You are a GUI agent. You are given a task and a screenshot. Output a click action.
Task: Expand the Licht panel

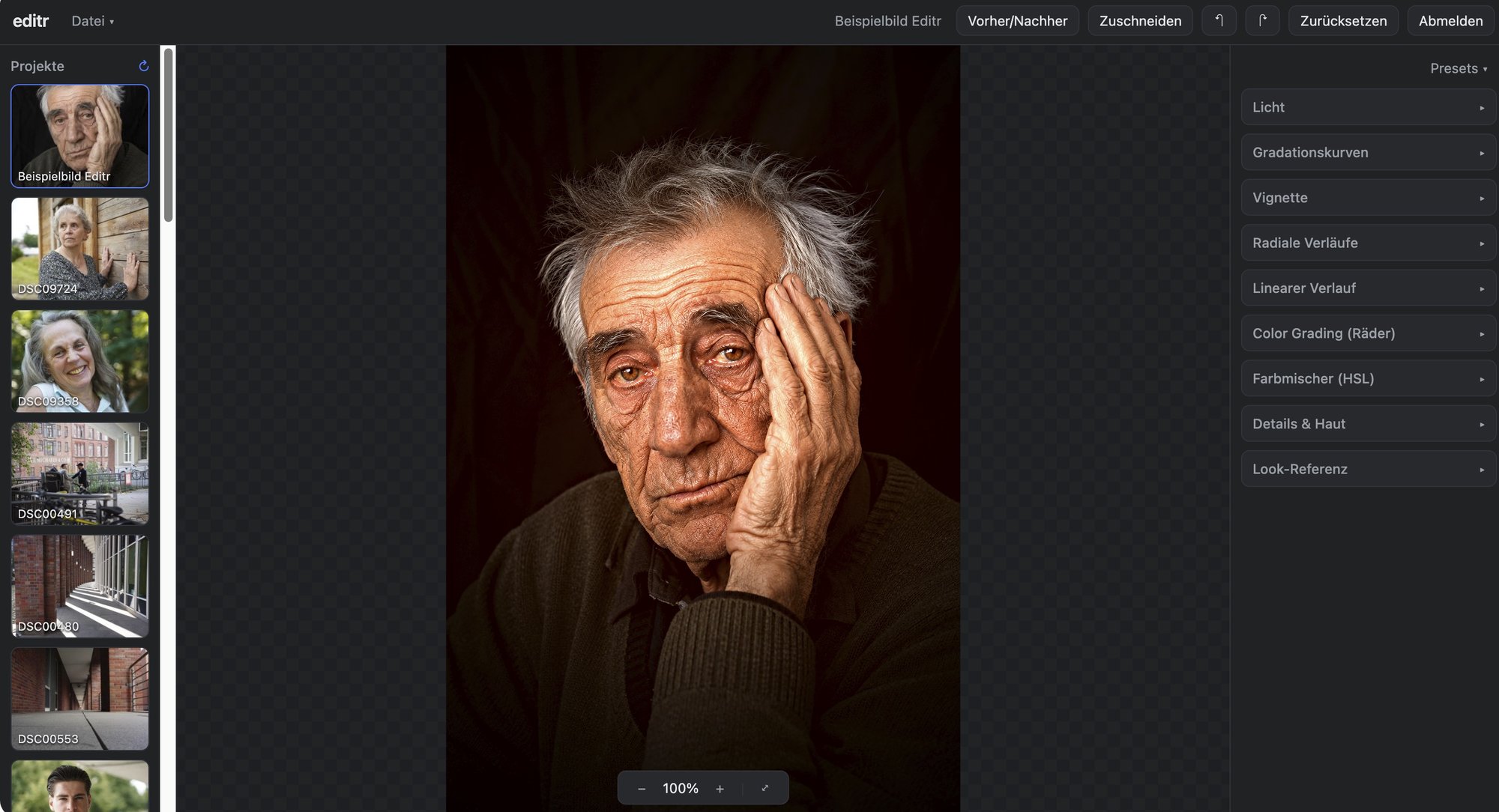point(1369,107)
